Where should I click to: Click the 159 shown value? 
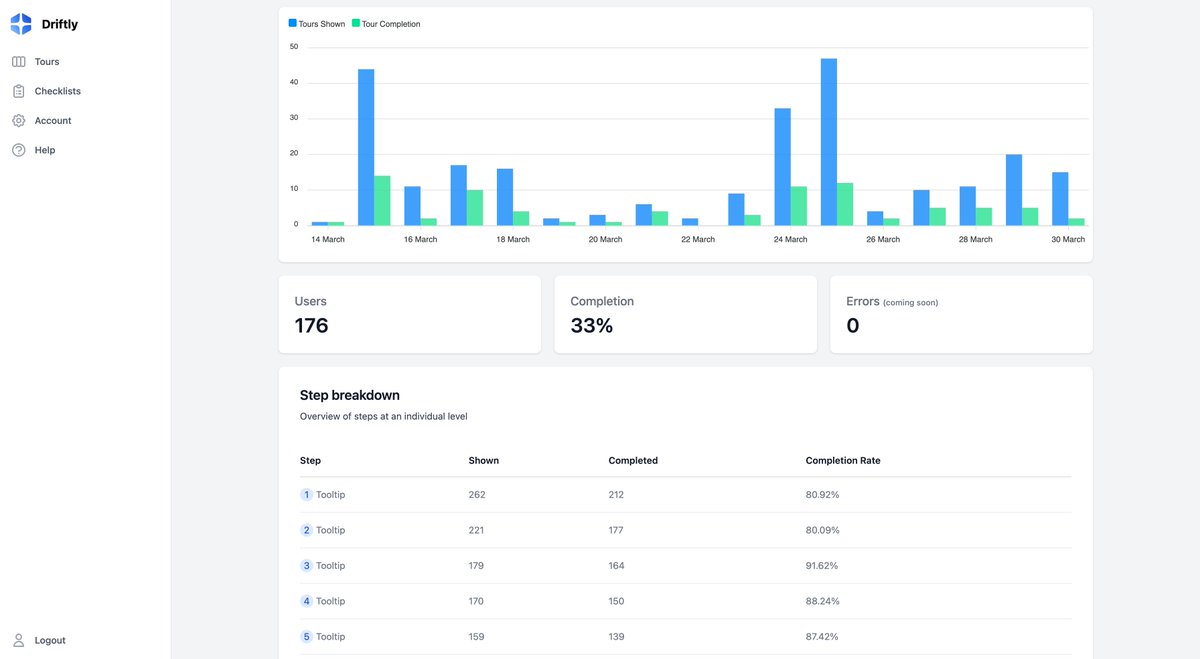[x=476, y=637]
